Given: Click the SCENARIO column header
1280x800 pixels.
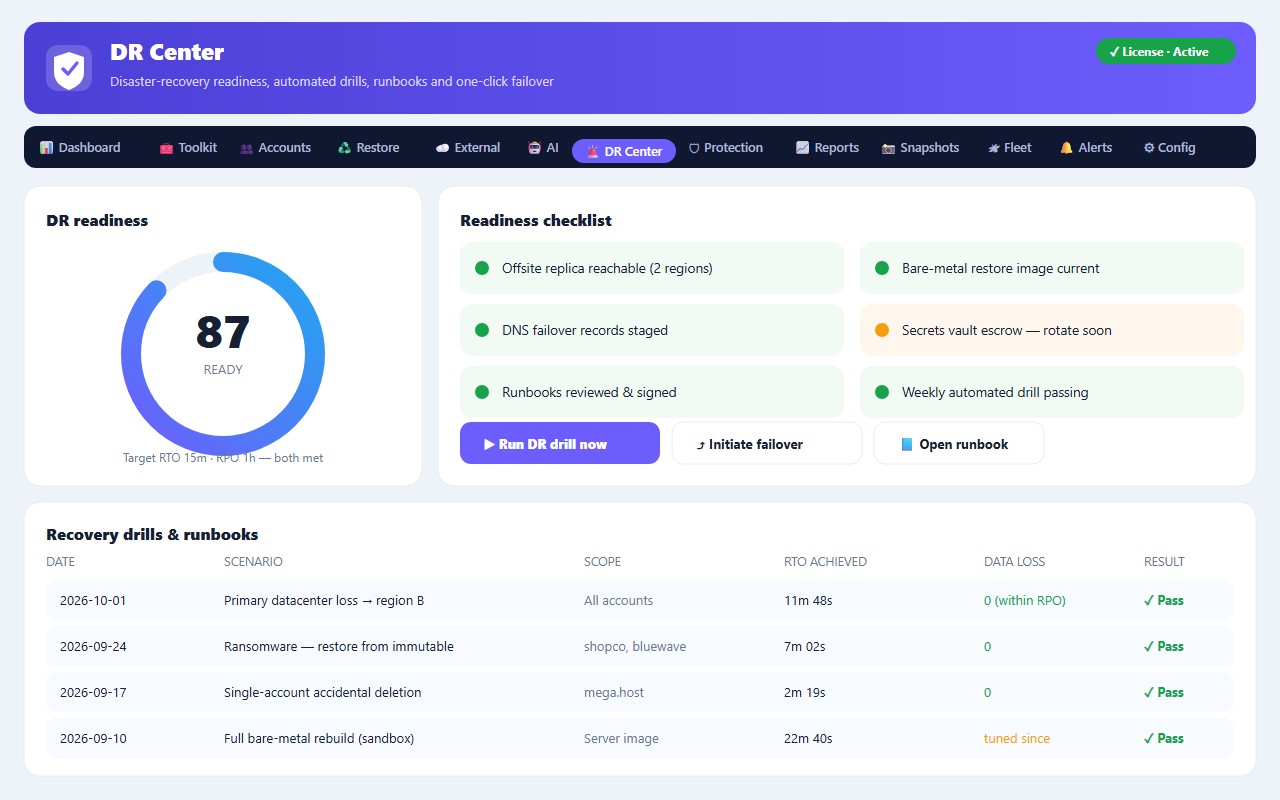Looking at the screenshot, I should click(253, 562).
